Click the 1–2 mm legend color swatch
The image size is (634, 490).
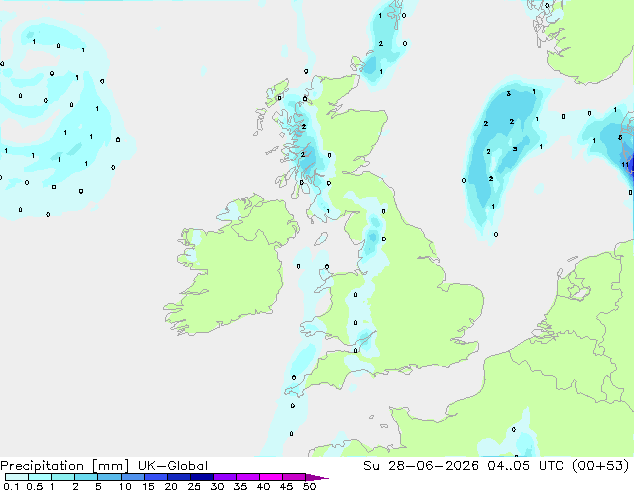point(63,477)
